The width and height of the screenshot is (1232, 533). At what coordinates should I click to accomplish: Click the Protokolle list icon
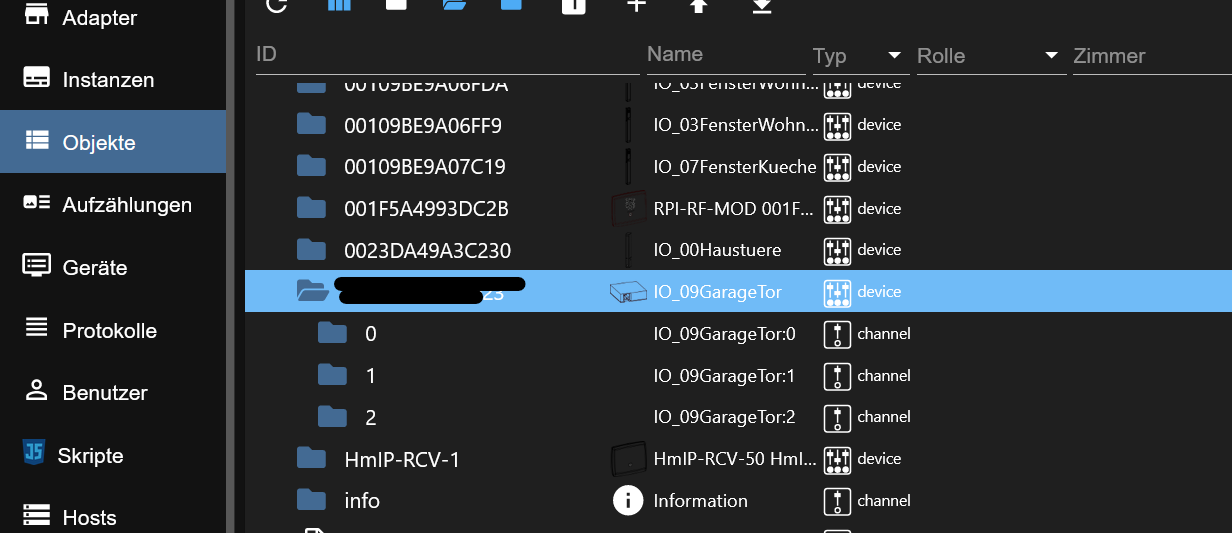[x=37, y=328]
